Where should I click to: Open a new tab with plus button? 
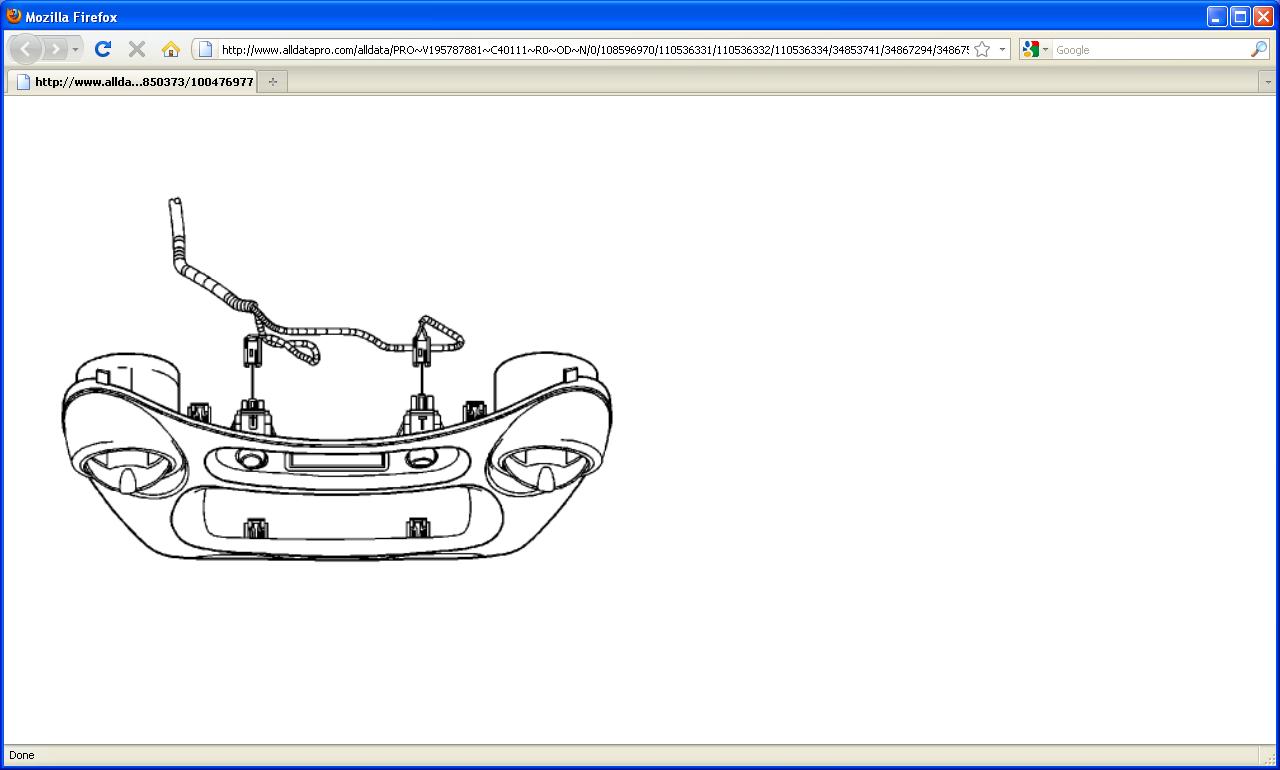[272, 82]
